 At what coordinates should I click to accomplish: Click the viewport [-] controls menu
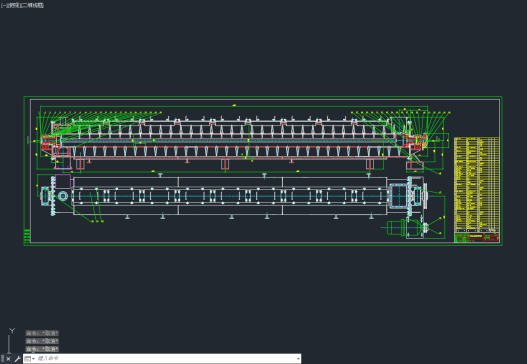(x=3, y=5)
